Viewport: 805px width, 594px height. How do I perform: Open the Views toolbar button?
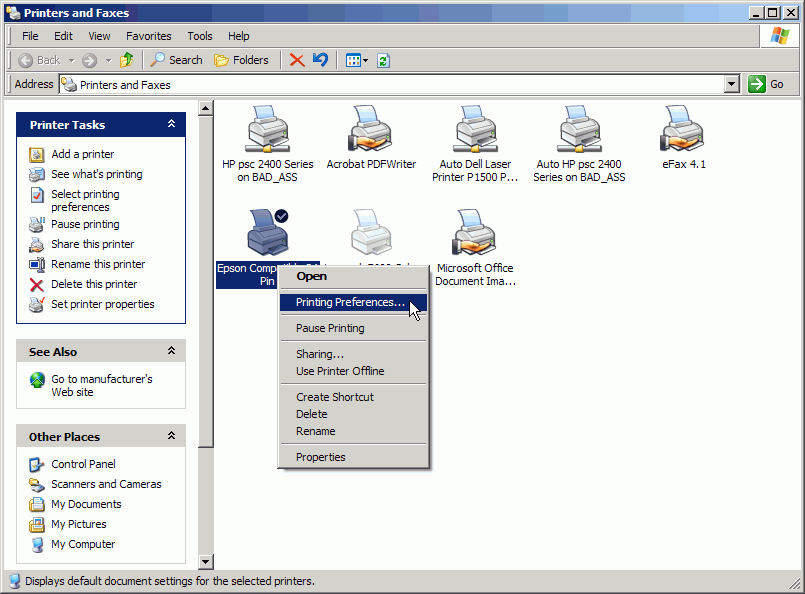(357, 61)
